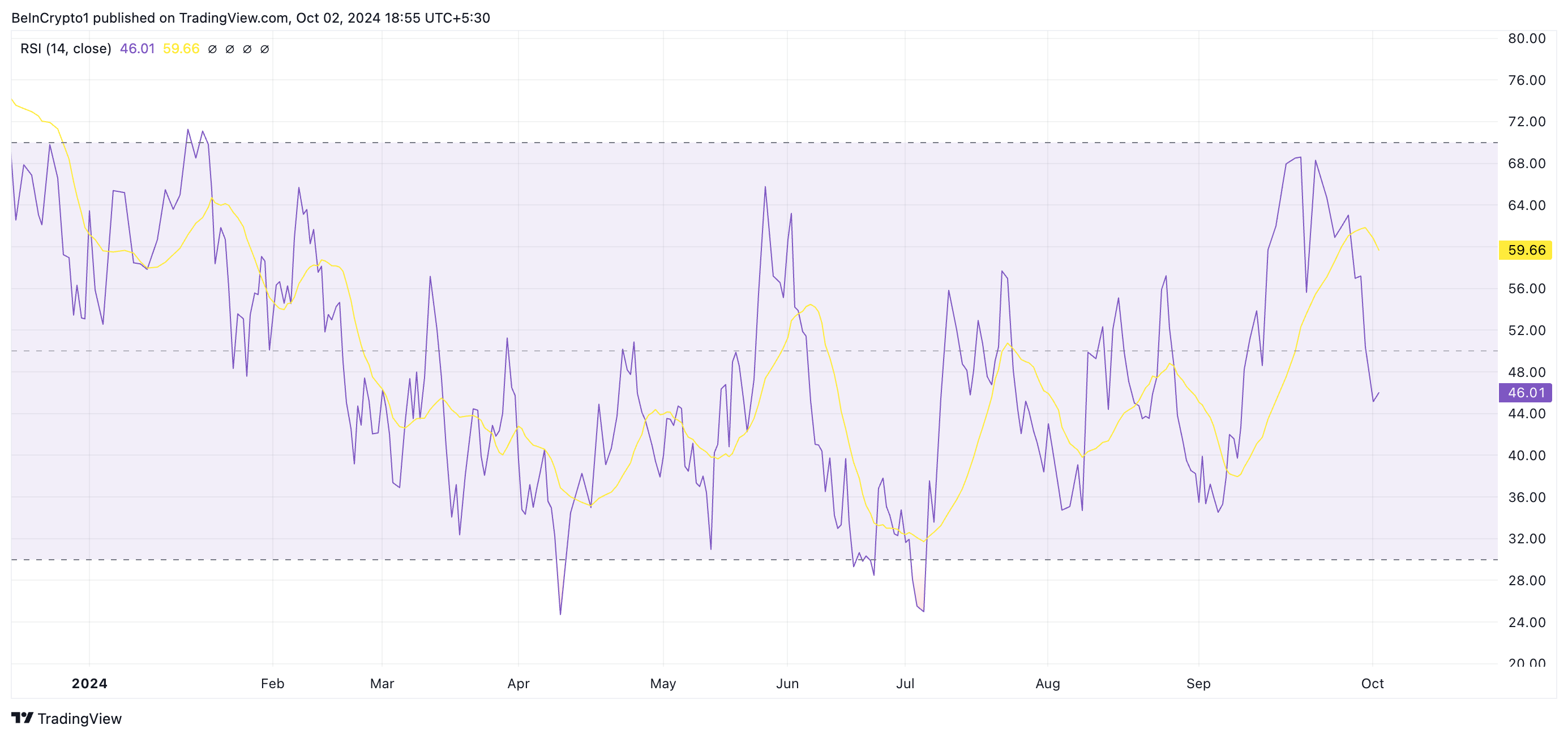This screenshot has height=738, width=1568.
Task: Click the purple 46.01 legend value
Action: (137, 49)
